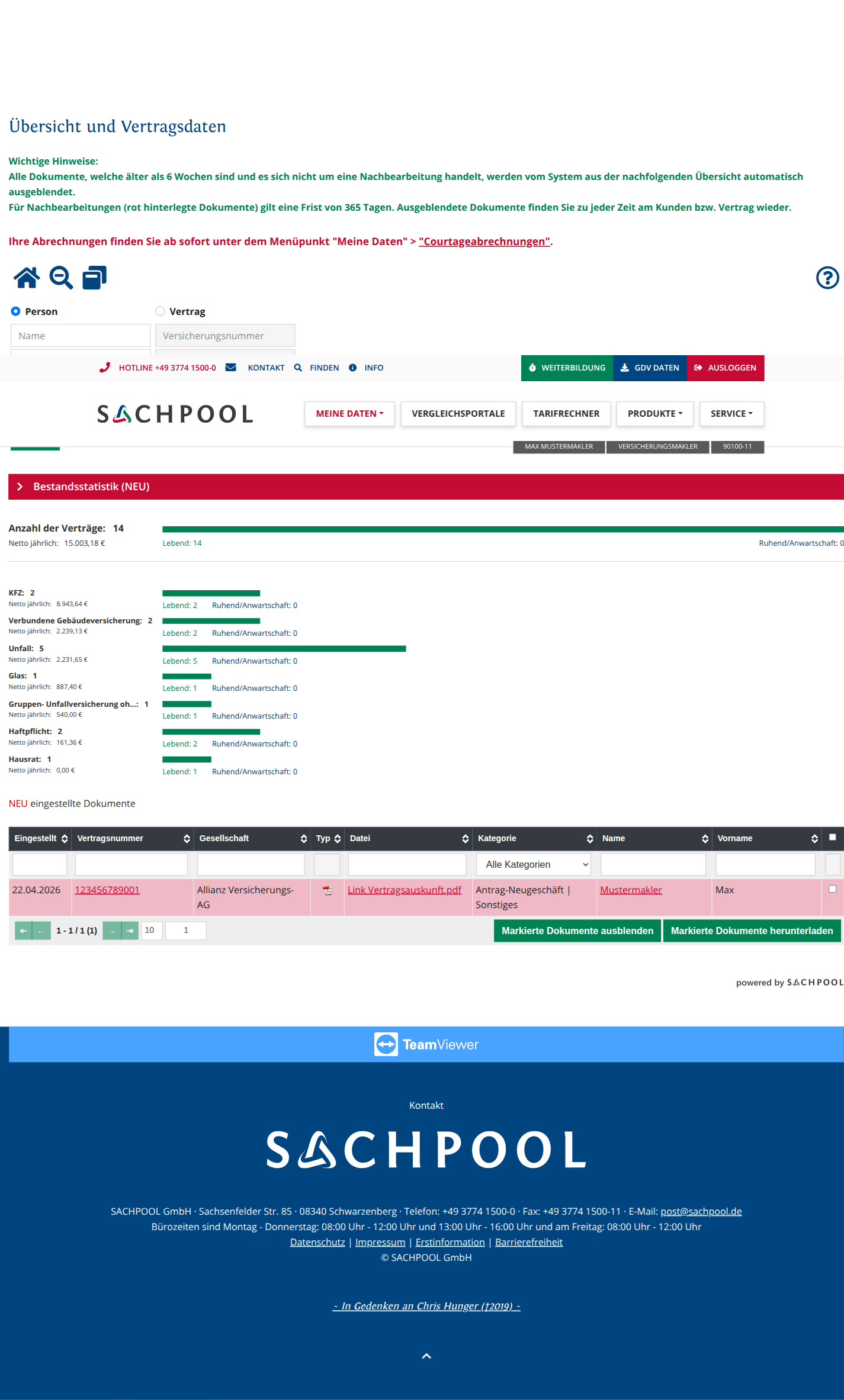The image size is (844, 1400).
Task: Click Markierte Dokumente herunterladen
Action: click(x=752, y=931)
